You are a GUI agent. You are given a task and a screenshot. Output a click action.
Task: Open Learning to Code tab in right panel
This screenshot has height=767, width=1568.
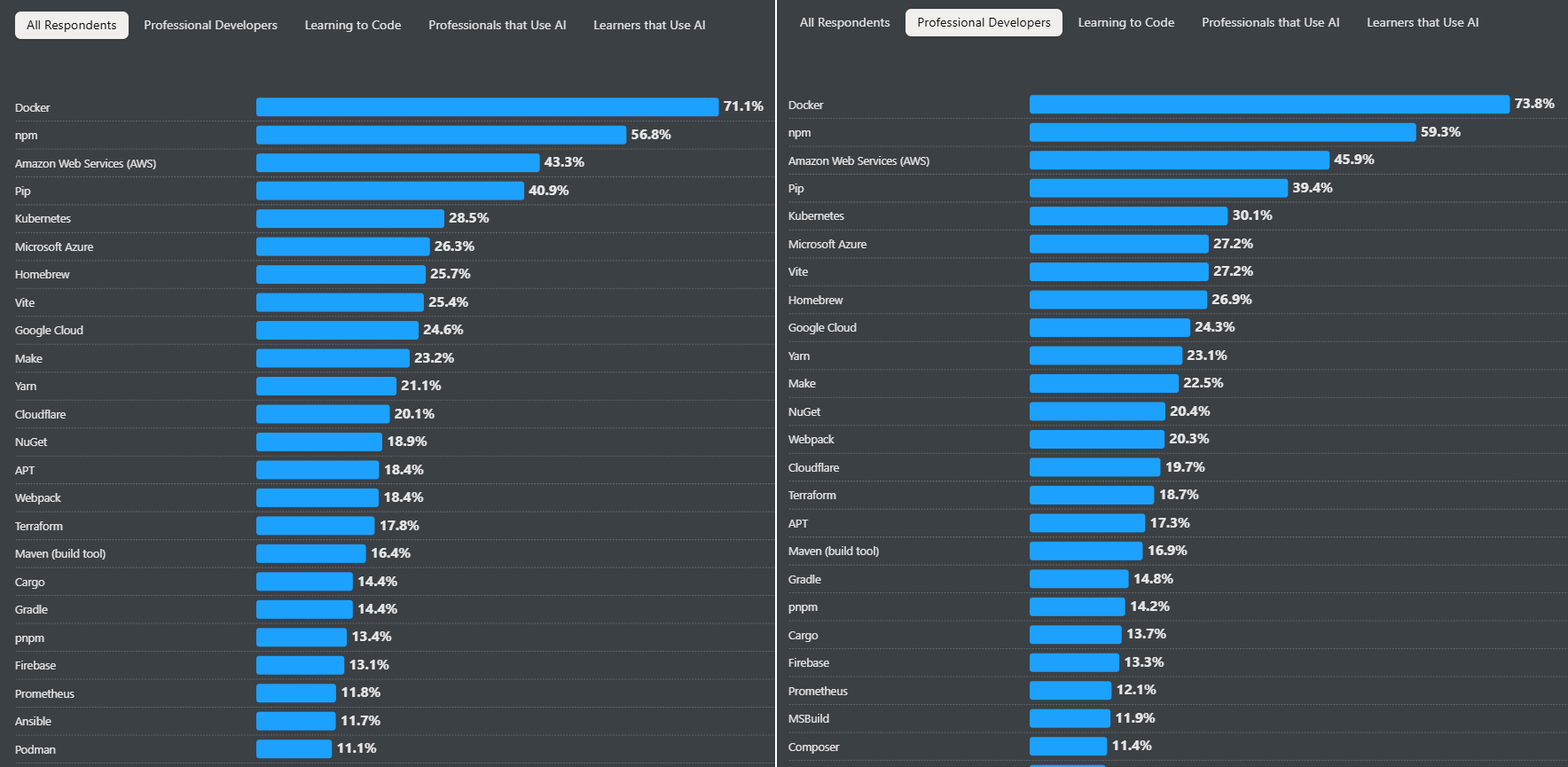tap(1125, 22)
